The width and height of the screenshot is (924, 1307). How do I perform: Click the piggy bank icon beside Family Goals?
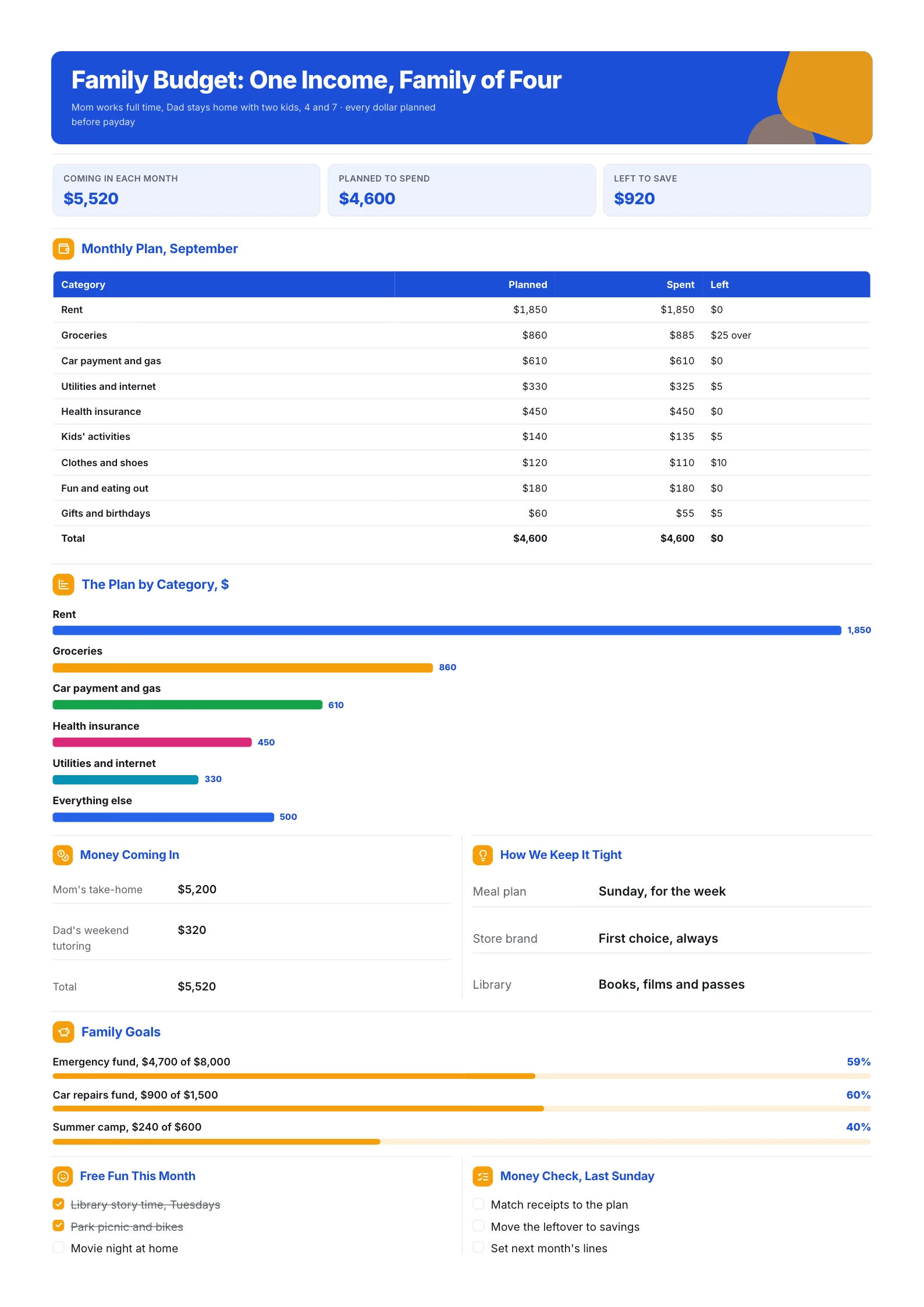point(63,1032)
